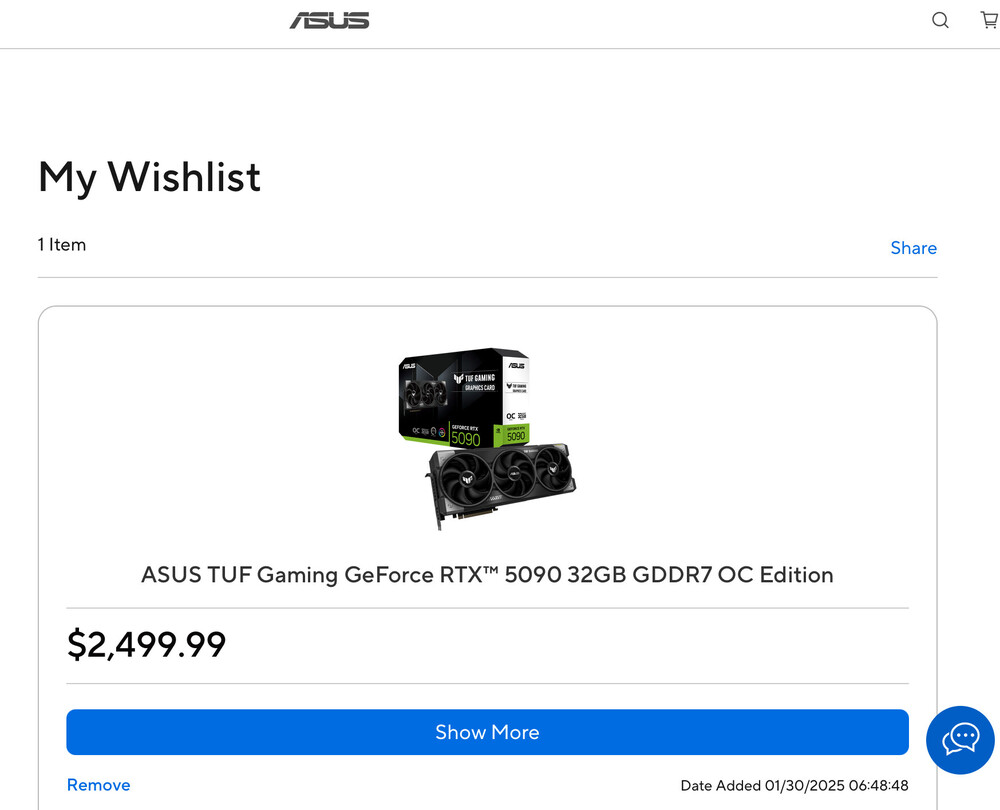Open the shopping cart icon
The image size is (1000, 810).
click(x=989, y=20)
